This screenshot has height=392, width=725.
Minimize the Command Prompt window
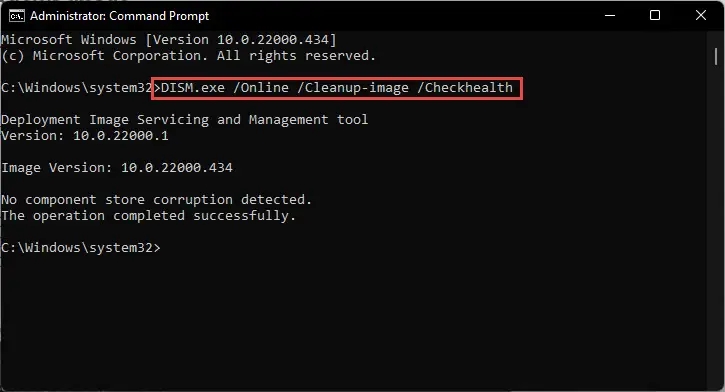pos(610,15)
